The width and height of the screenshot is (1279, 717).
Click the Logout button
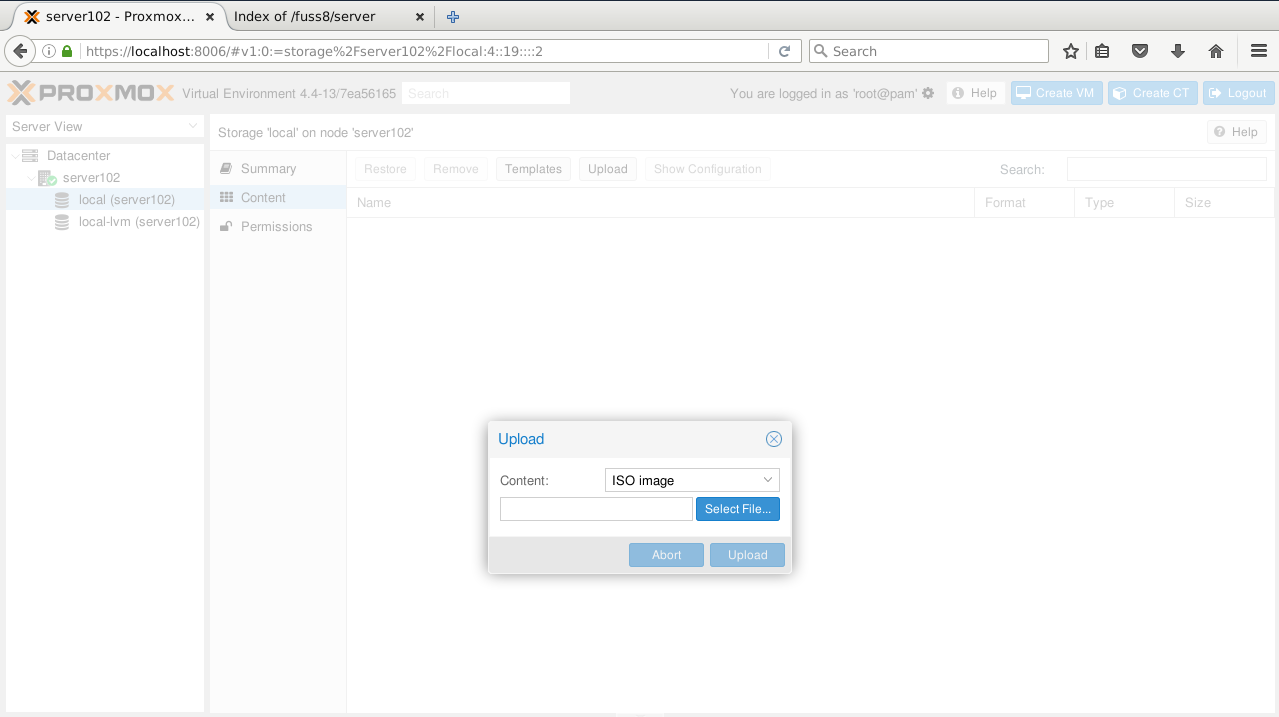pos(1238,93)
